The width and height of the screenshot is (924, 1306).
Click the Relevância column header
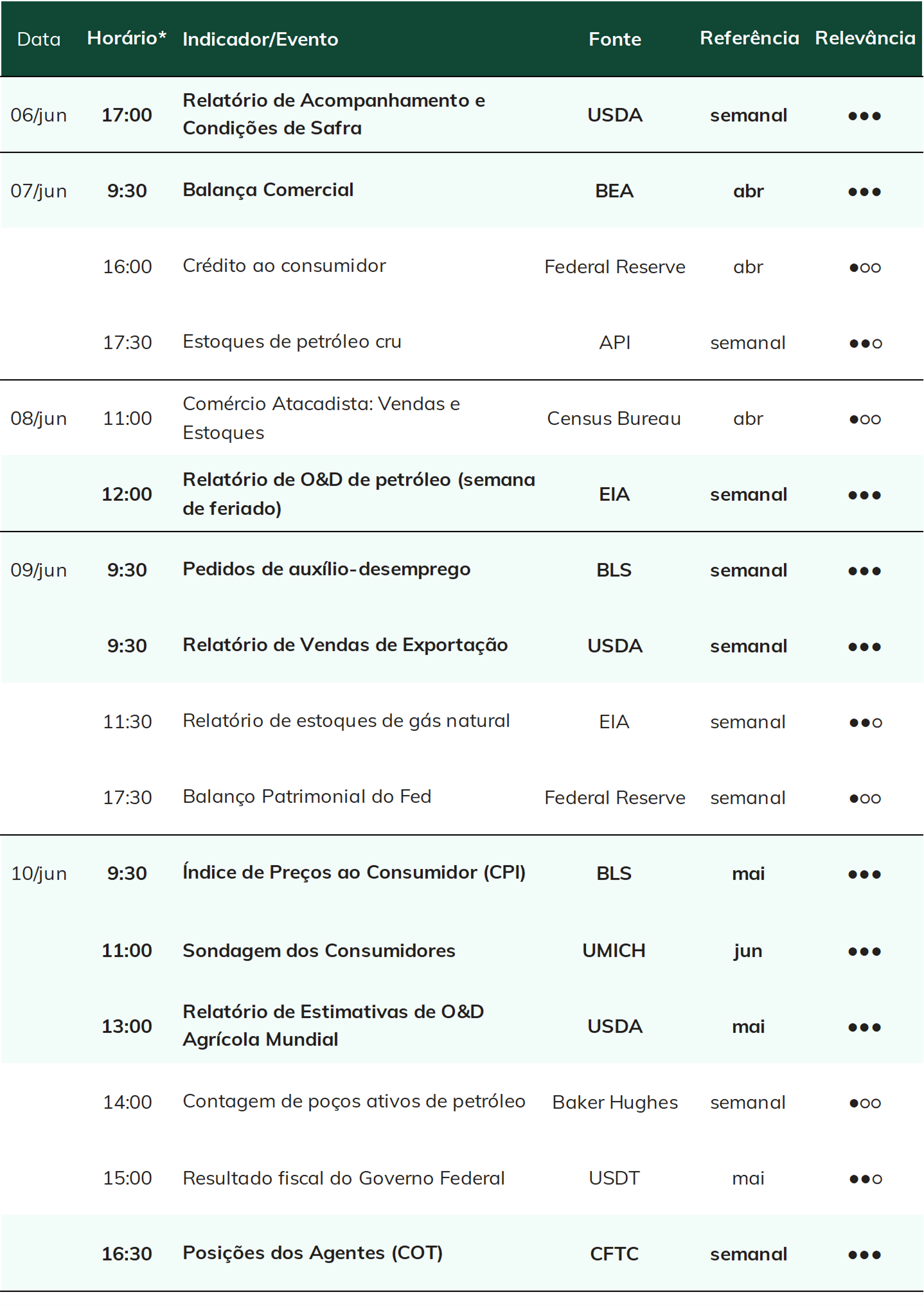865,38
